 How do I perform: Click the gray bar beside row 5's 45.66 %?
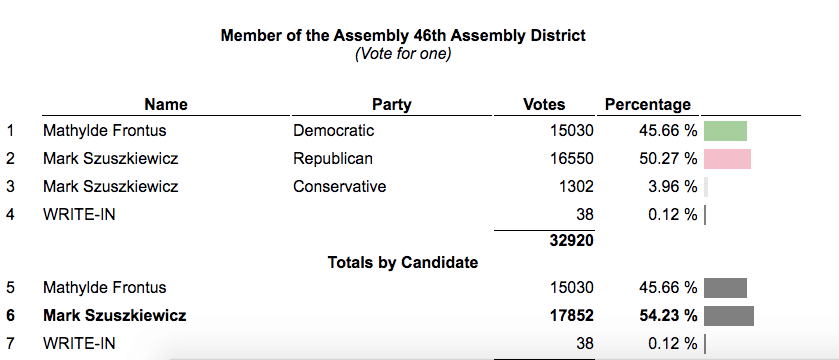pos(725,288)
